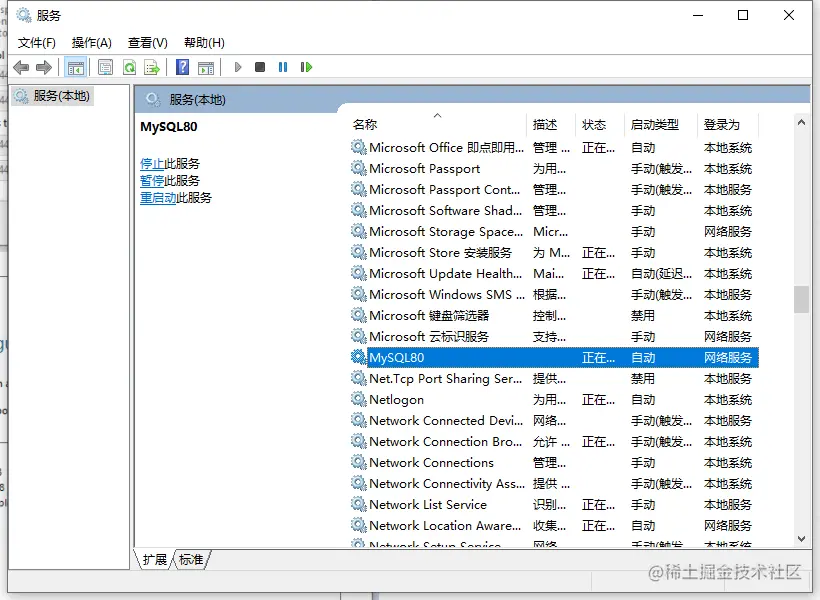Sort by the 登录为 column header
This screenshot has height=600, width=820.
point(728,124)
